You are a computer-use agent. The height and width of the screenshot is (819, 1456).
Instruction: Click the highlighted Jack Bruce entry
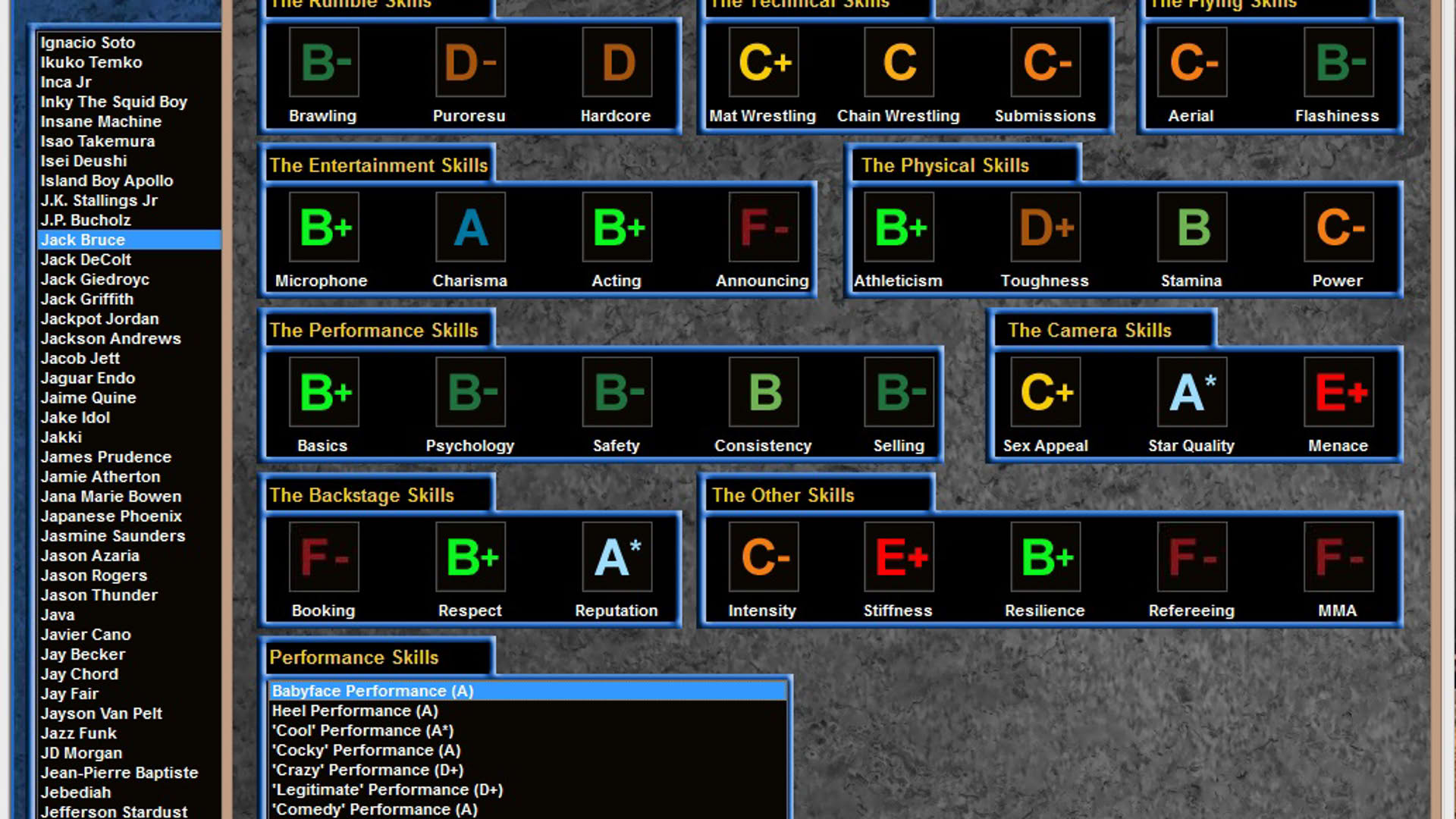coord(129,240)
